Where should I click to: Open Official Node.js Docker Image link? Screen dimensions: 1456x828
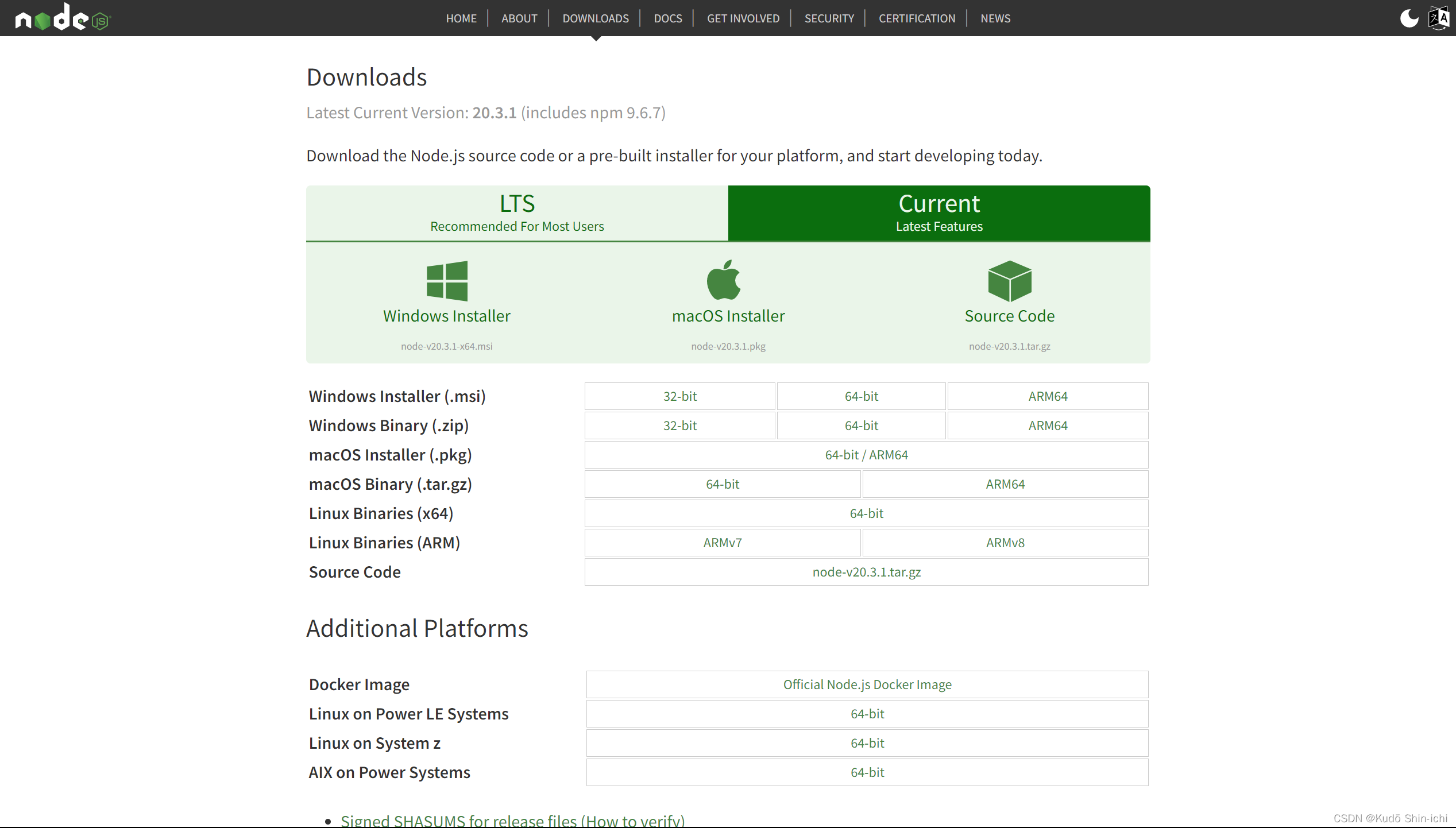pyautogui.click(x=867, y=684)
